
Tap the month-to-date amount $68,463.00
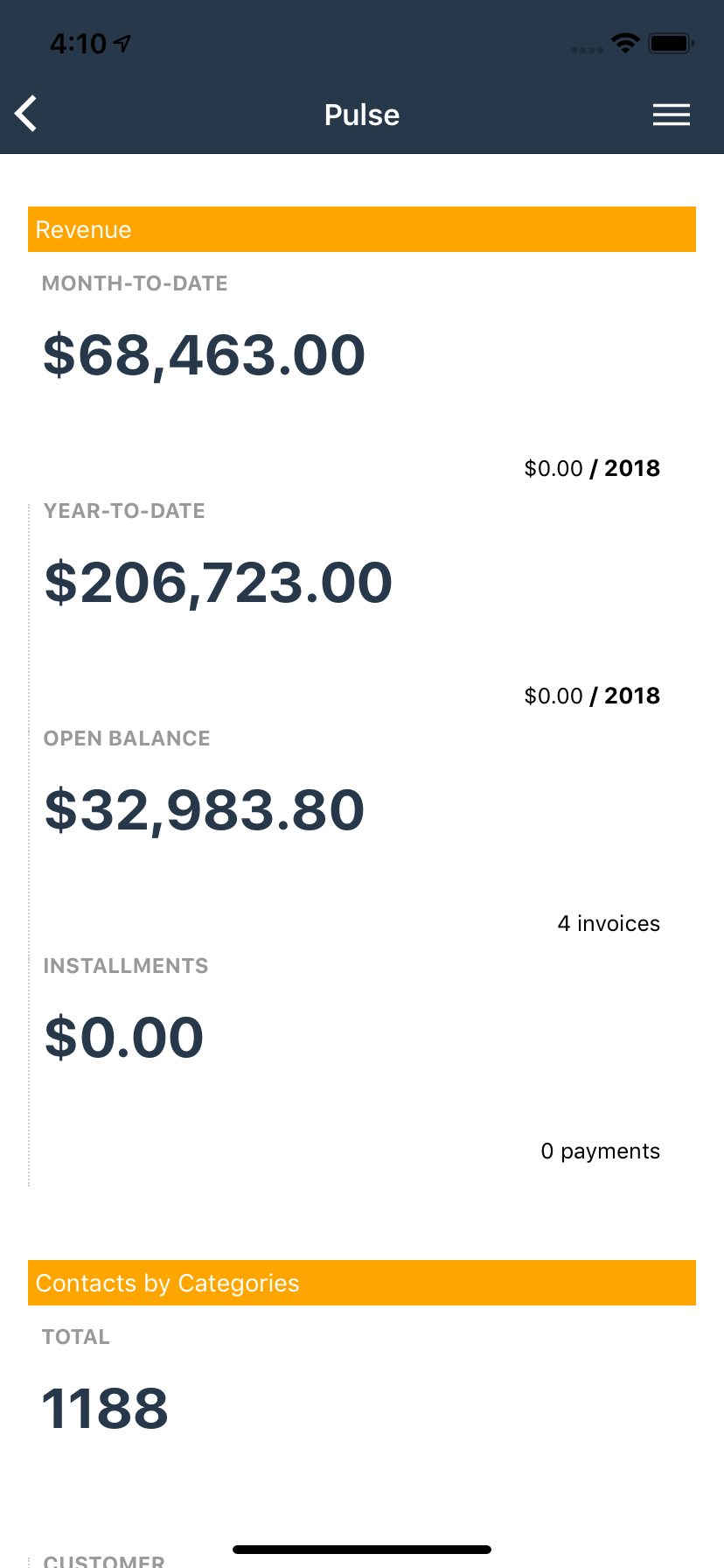tap(204, 355)
